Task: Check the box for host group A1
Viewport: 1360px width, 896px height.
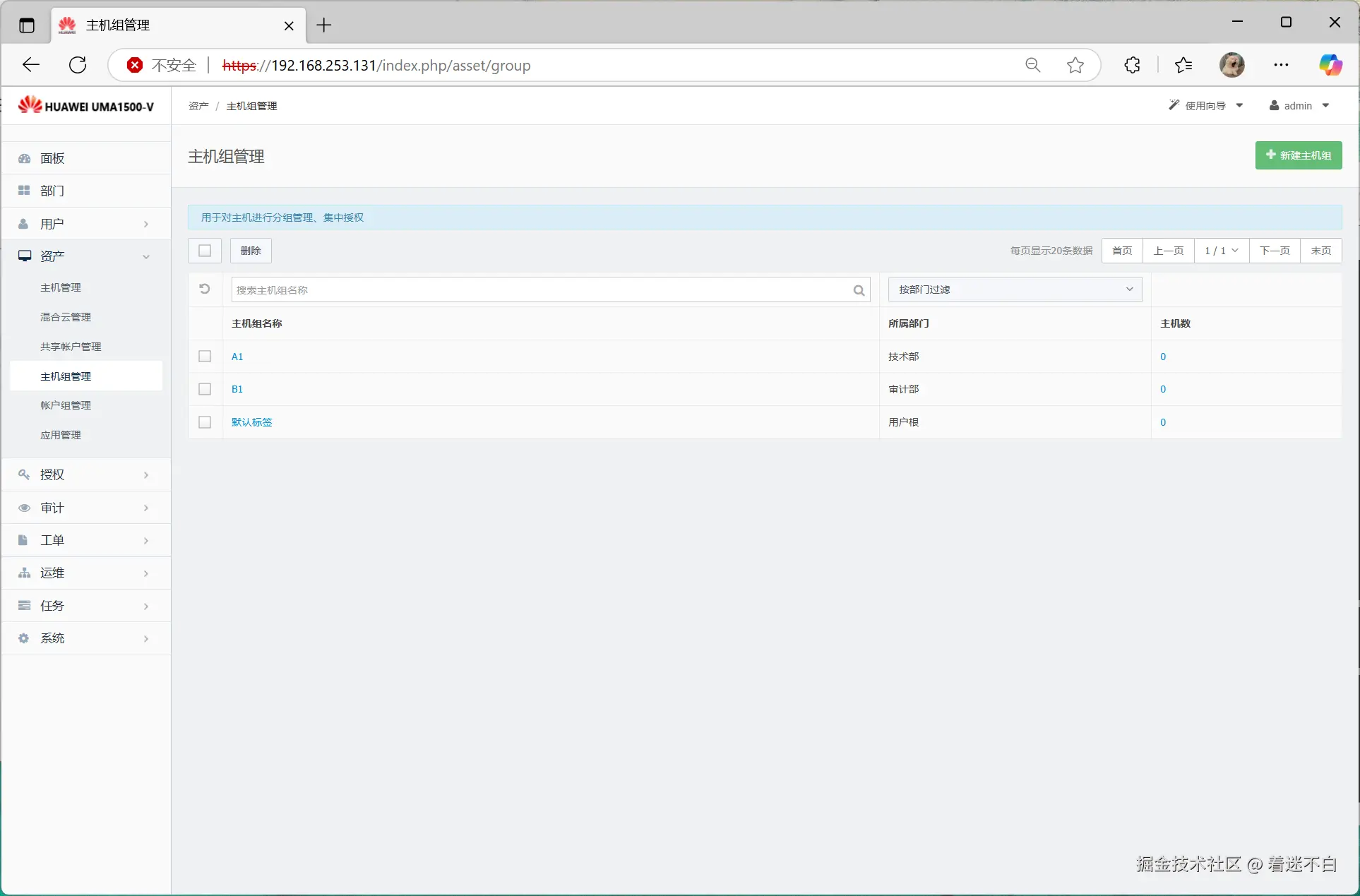Action: (205, 357)
